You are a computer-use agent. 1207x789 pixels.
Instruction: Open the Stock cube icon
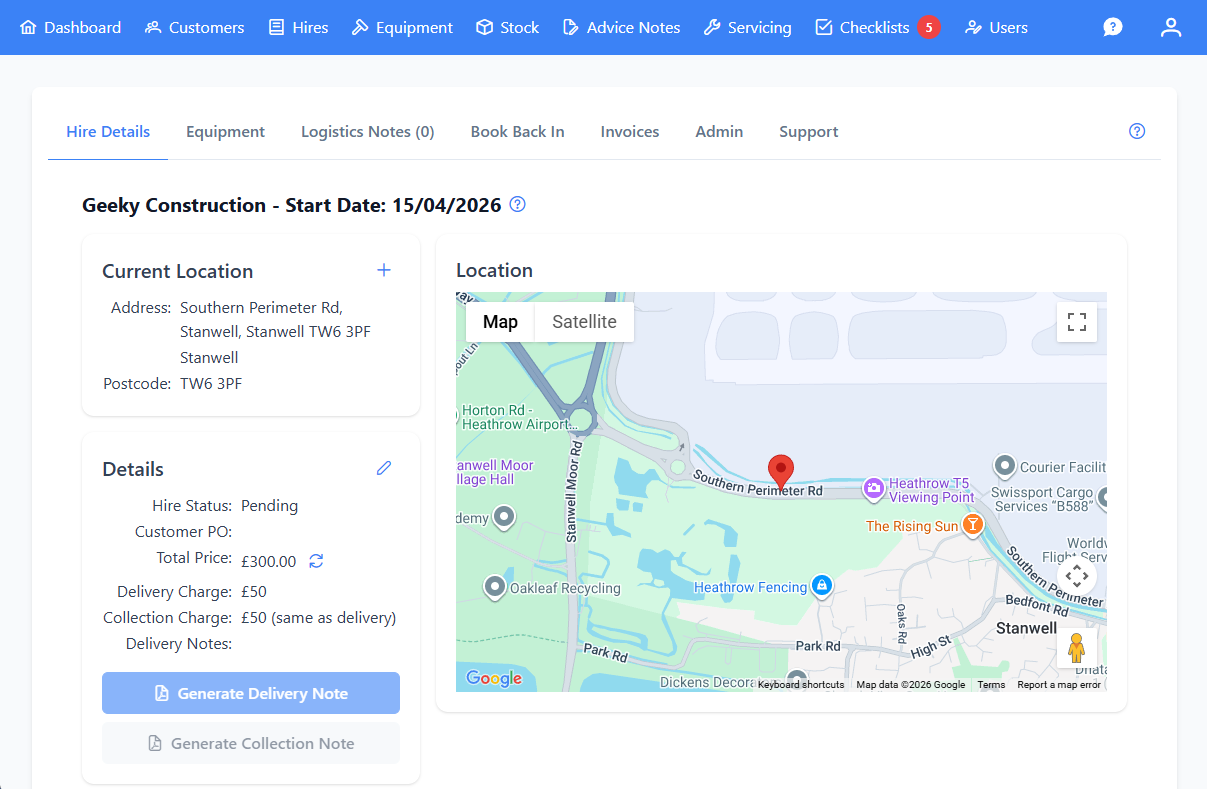coord(484,27)
